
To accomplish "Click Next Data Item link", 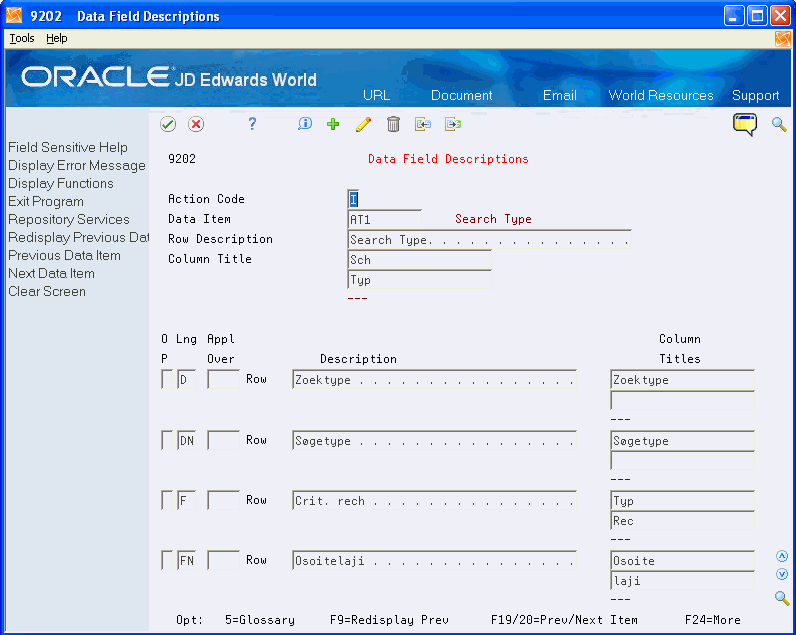I will 51,274.
